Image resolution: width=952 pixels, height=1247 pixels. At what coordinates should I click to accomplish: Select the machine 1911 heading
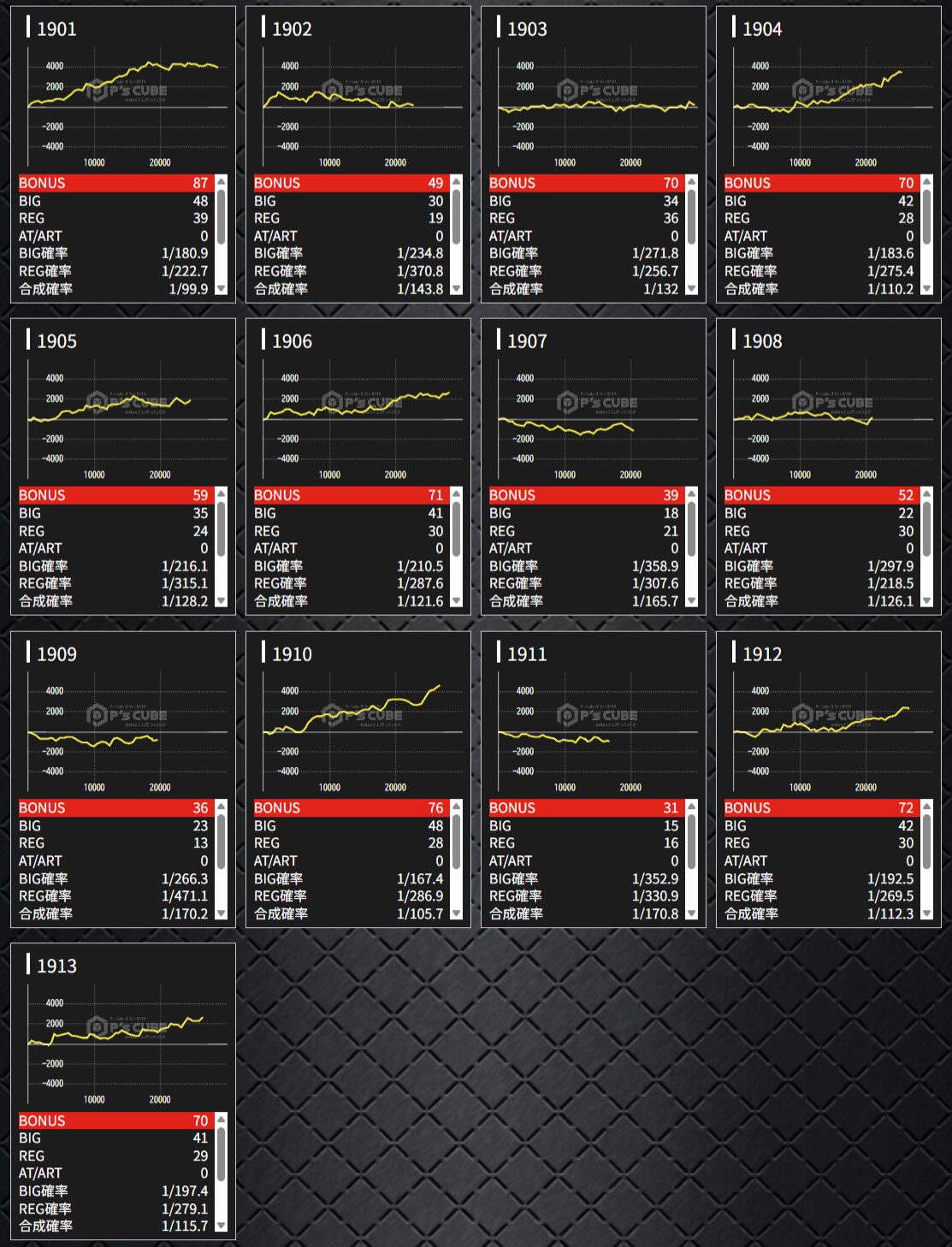[527, 654]
